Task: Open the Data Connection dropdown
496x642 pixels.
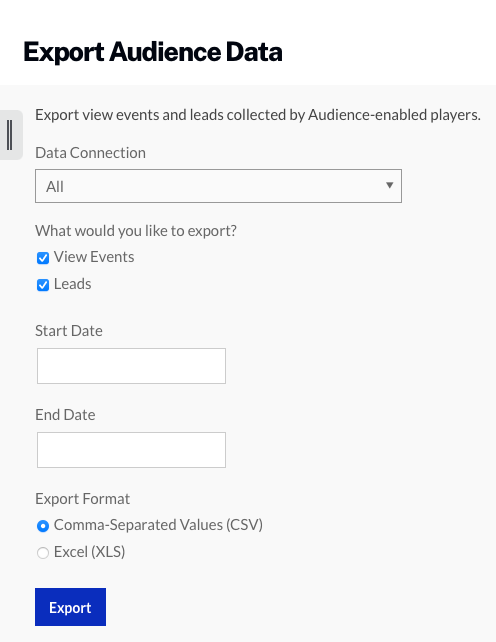Action: (218, 186)
